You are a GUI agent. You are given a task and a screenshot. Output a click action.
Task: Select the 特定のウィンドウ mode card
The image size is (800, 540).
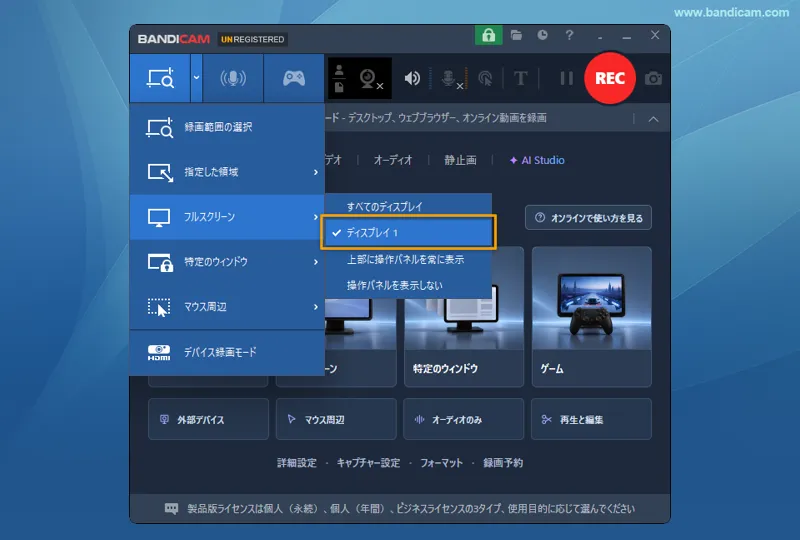[x=464, y=317]
